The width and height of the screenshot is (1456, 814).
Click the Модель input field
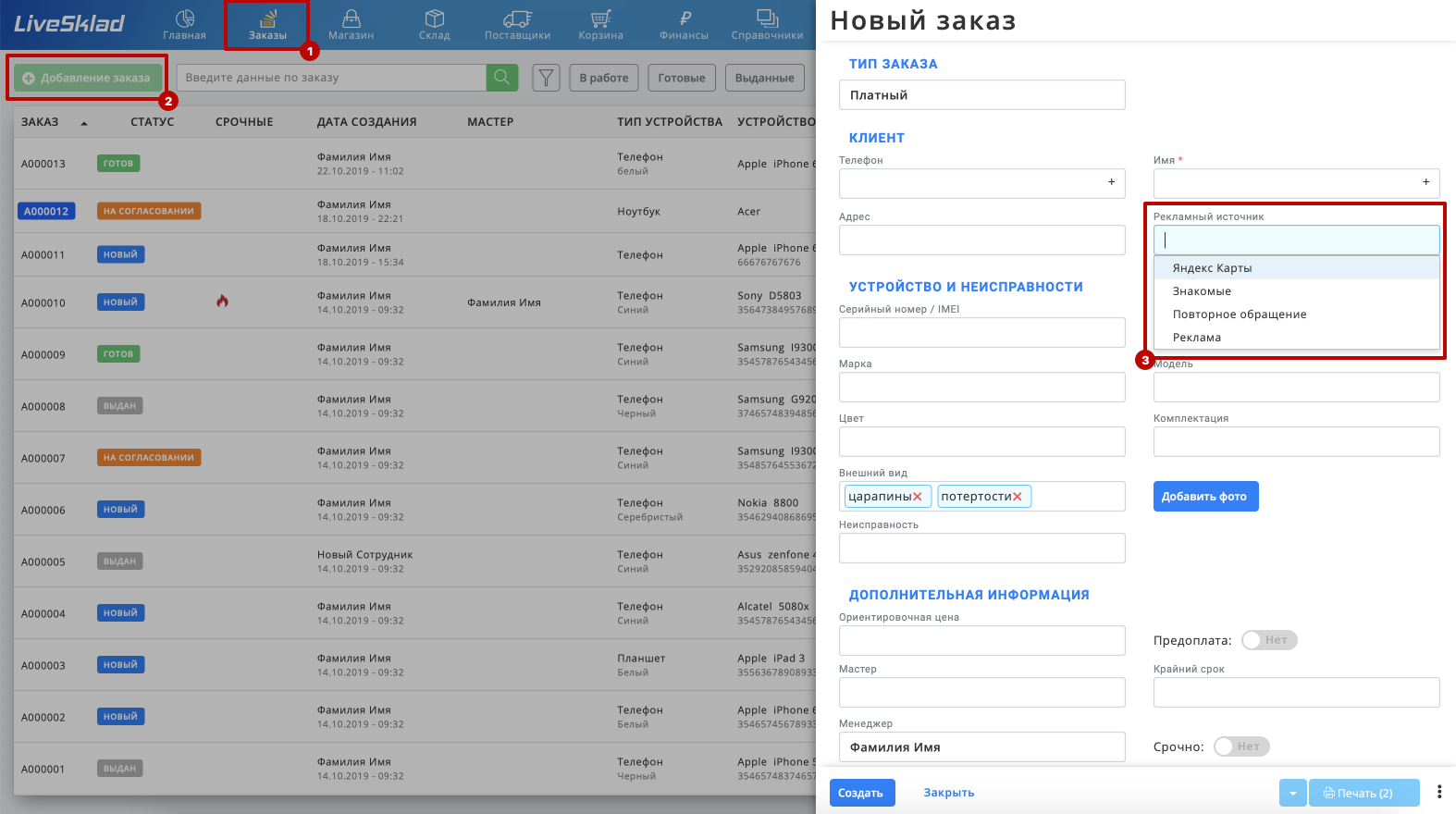1297,387
